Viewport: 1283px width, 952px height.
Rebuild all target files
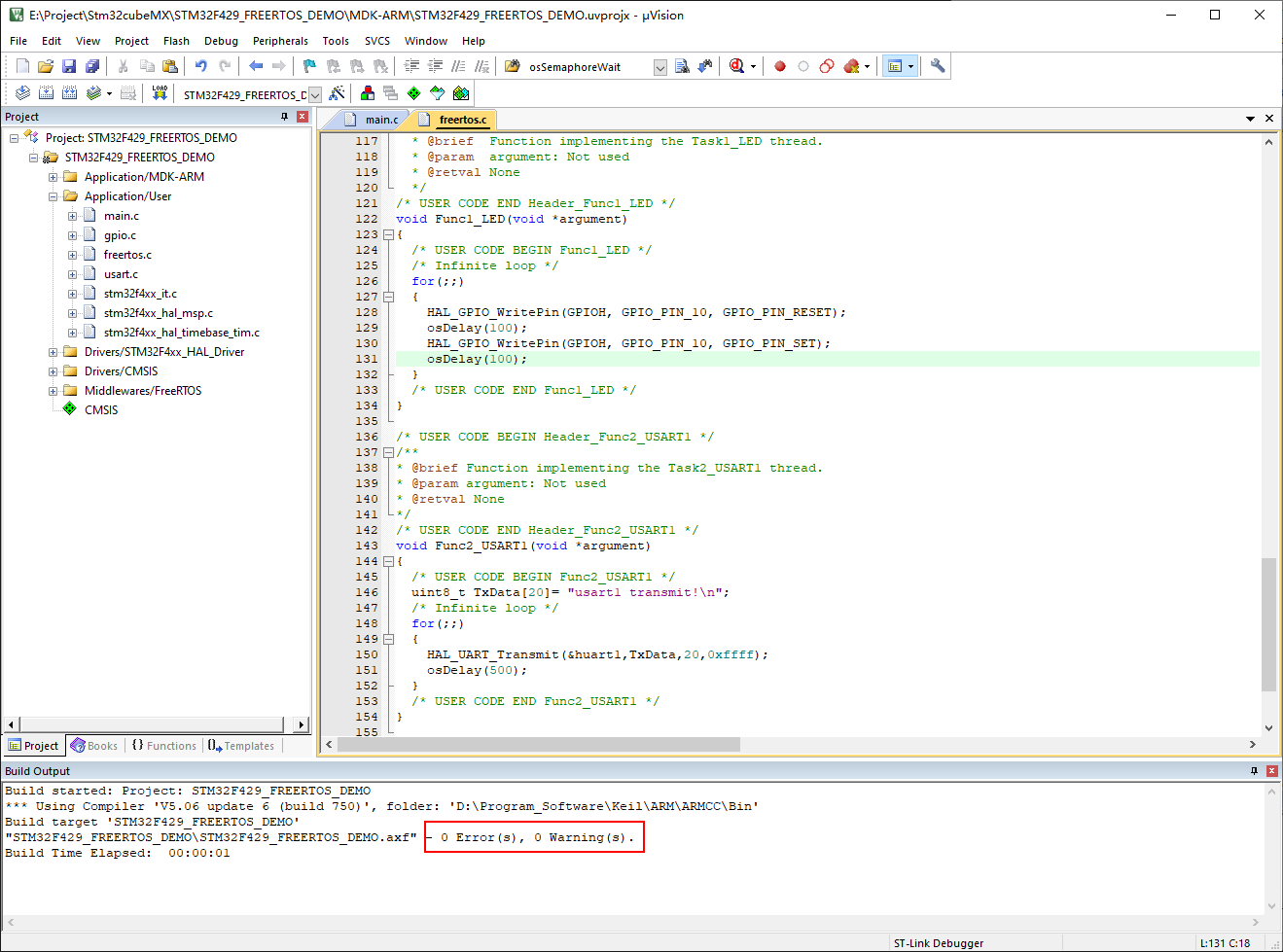pyautogui.click(x=69, y=93)
